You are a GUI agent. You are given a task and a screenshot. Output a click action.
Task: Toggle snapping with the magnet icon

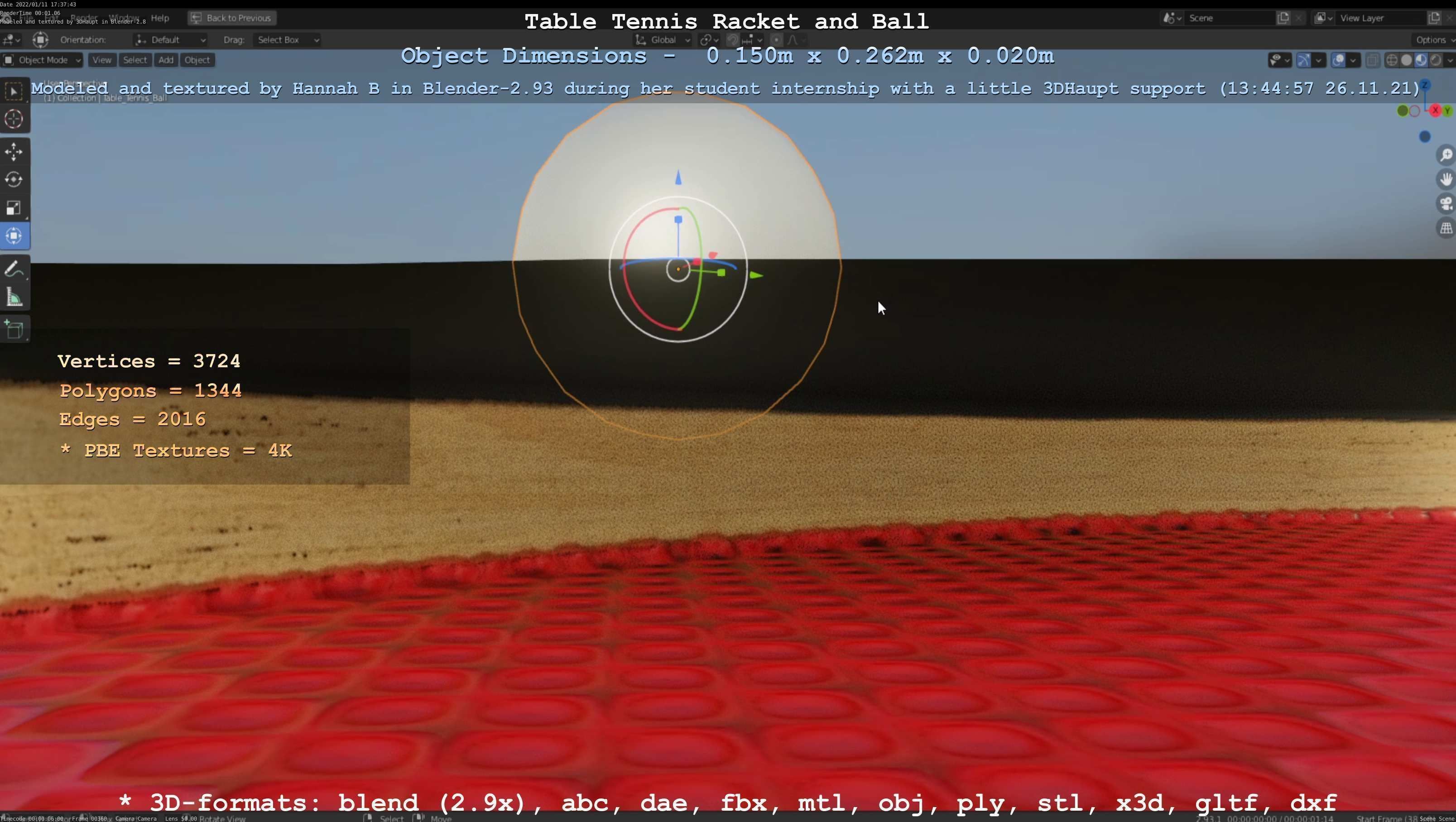[x=732, y=39]
